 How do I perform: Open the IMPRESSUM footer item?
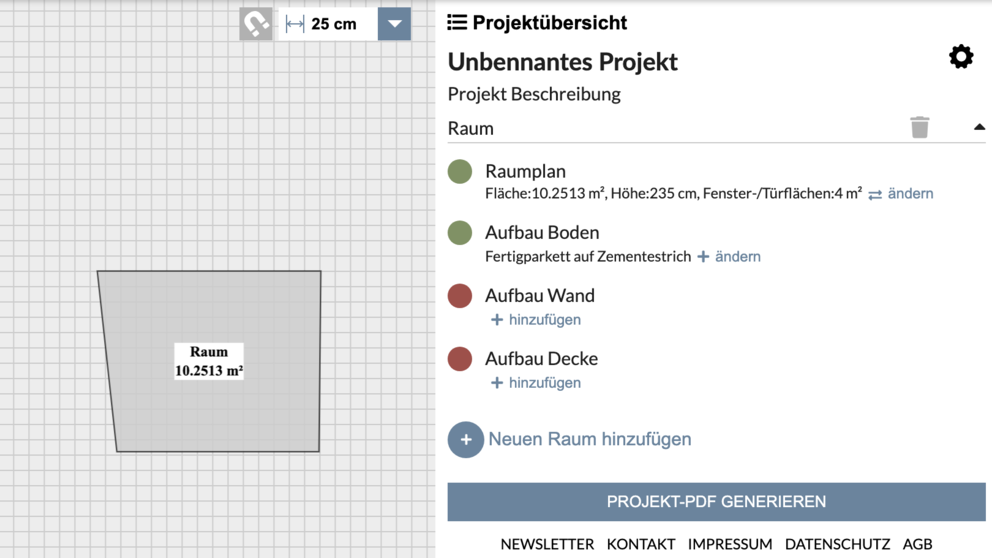click(x=730, y=544)
